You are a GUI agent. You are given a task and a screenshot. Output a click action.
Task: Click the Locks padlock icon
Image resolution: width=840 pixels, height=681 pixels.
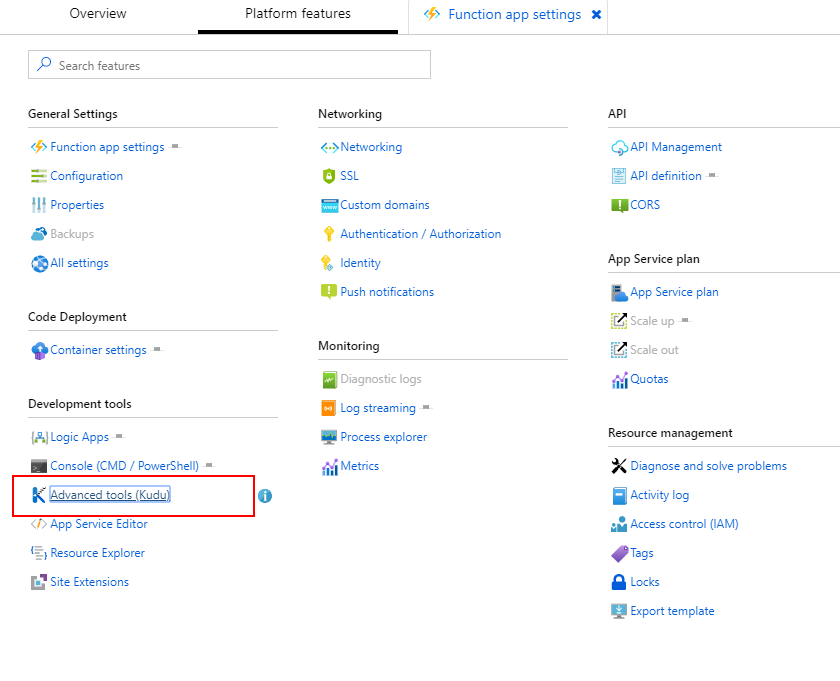619,582
